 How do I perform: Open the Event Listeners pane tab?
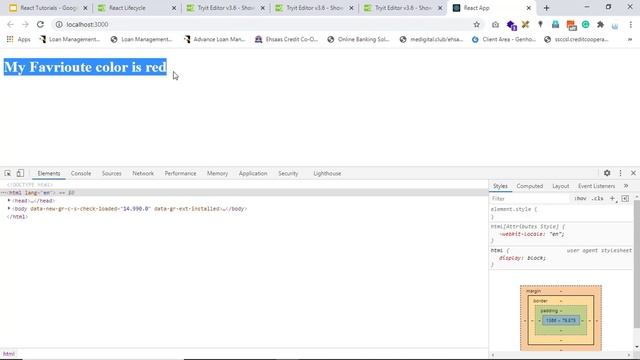[x=596, y=186]
